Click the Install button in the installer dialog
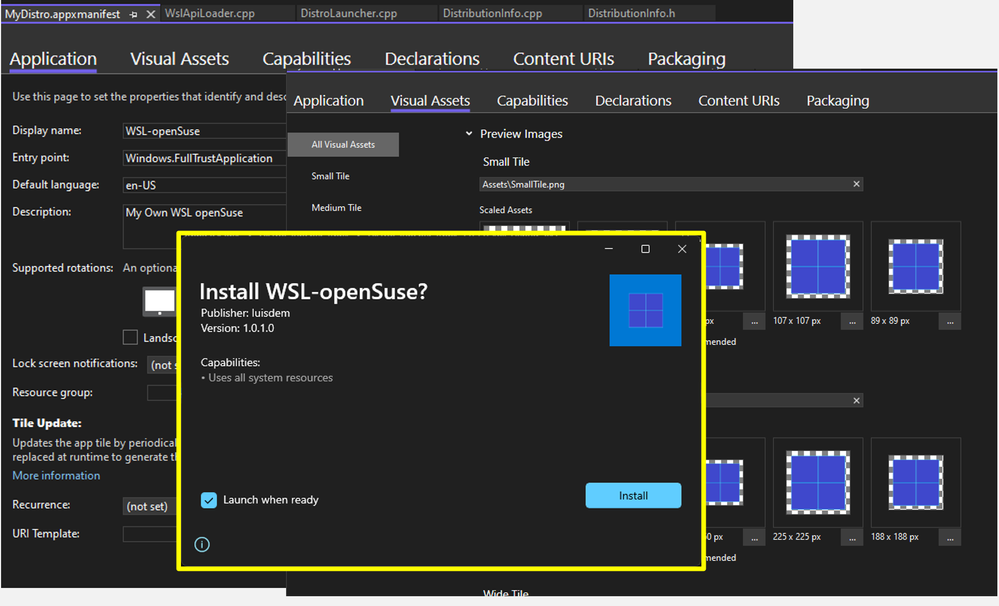The height and width of the screenshot is (606, 999). pos(633,495)
